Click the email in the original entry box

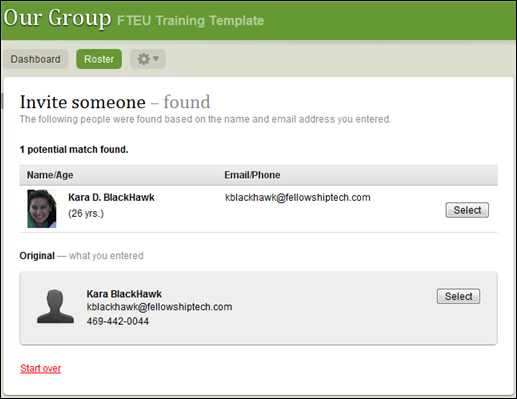pyautogui.click(x=159, y=307)
